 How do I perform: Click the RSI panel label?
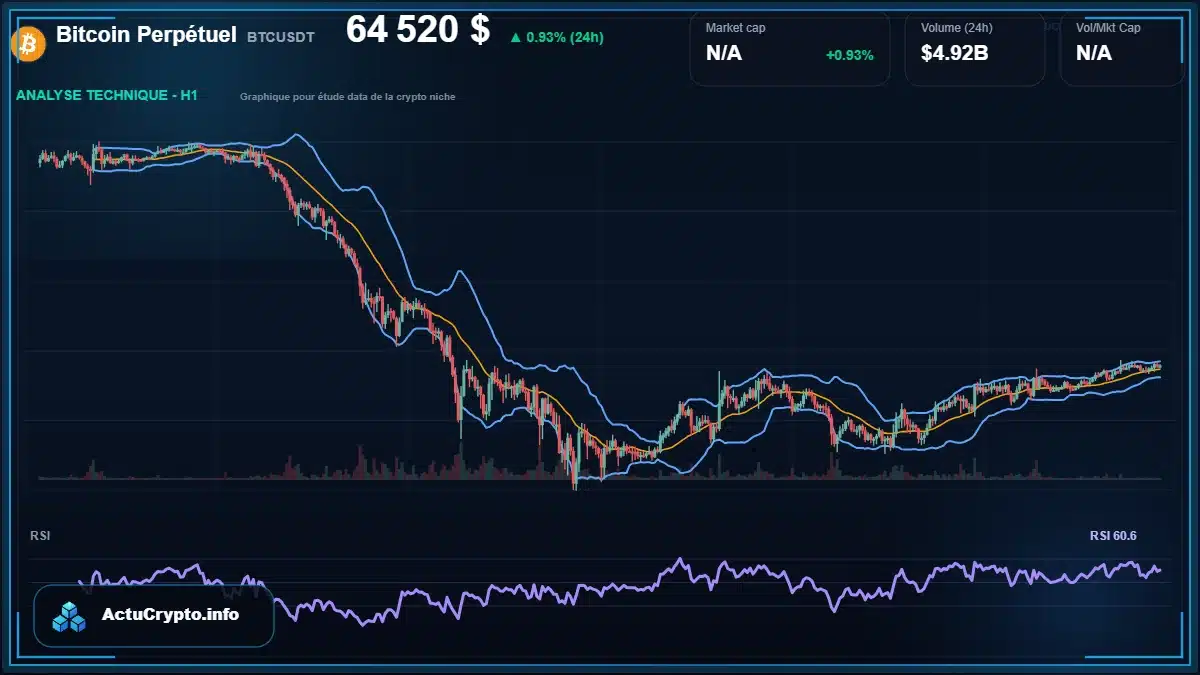point(40,536)
